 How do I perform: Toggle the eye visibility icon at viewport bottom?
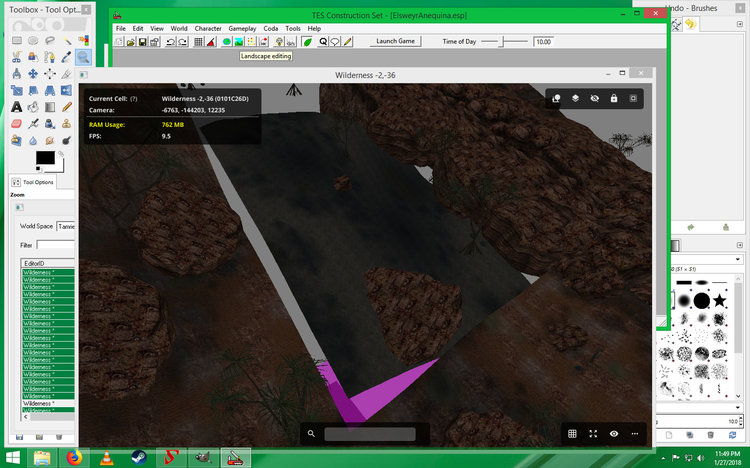pos(614,434)
